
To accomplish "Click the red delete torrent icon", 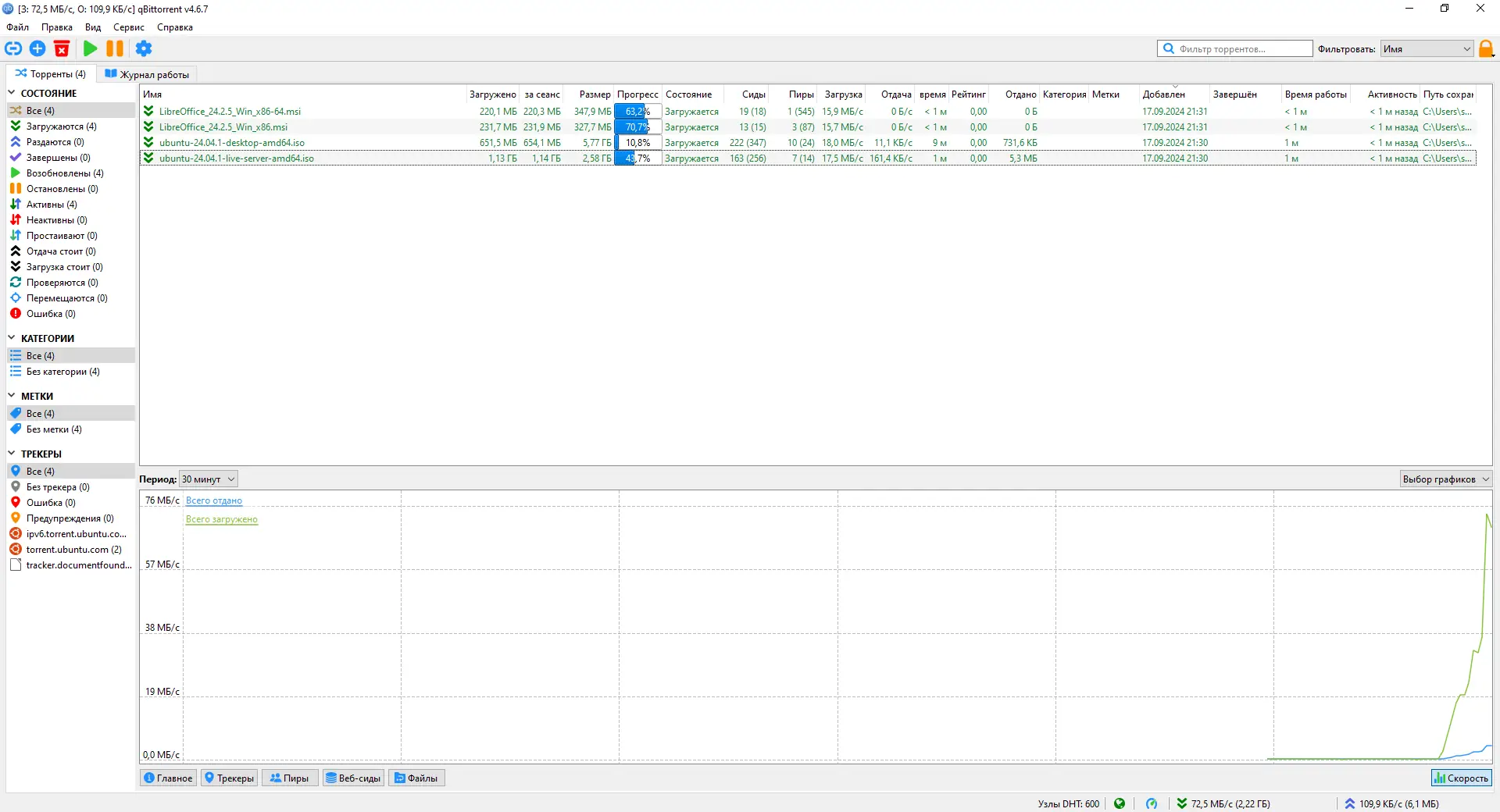I will (x=62, y=48).
